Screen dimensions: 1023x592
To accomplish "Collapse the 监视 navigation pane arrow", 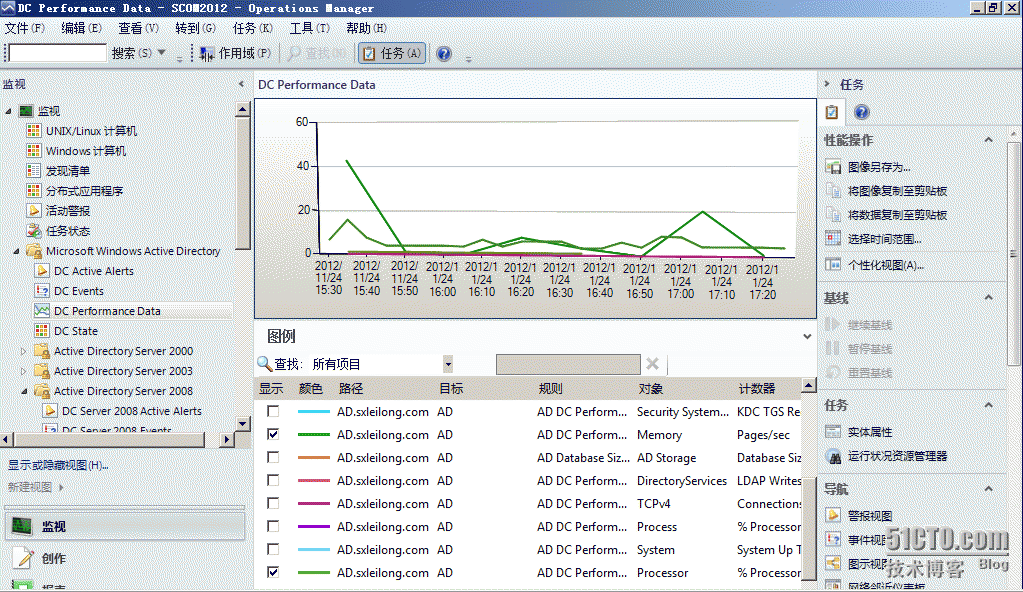I will click(241, 84).
